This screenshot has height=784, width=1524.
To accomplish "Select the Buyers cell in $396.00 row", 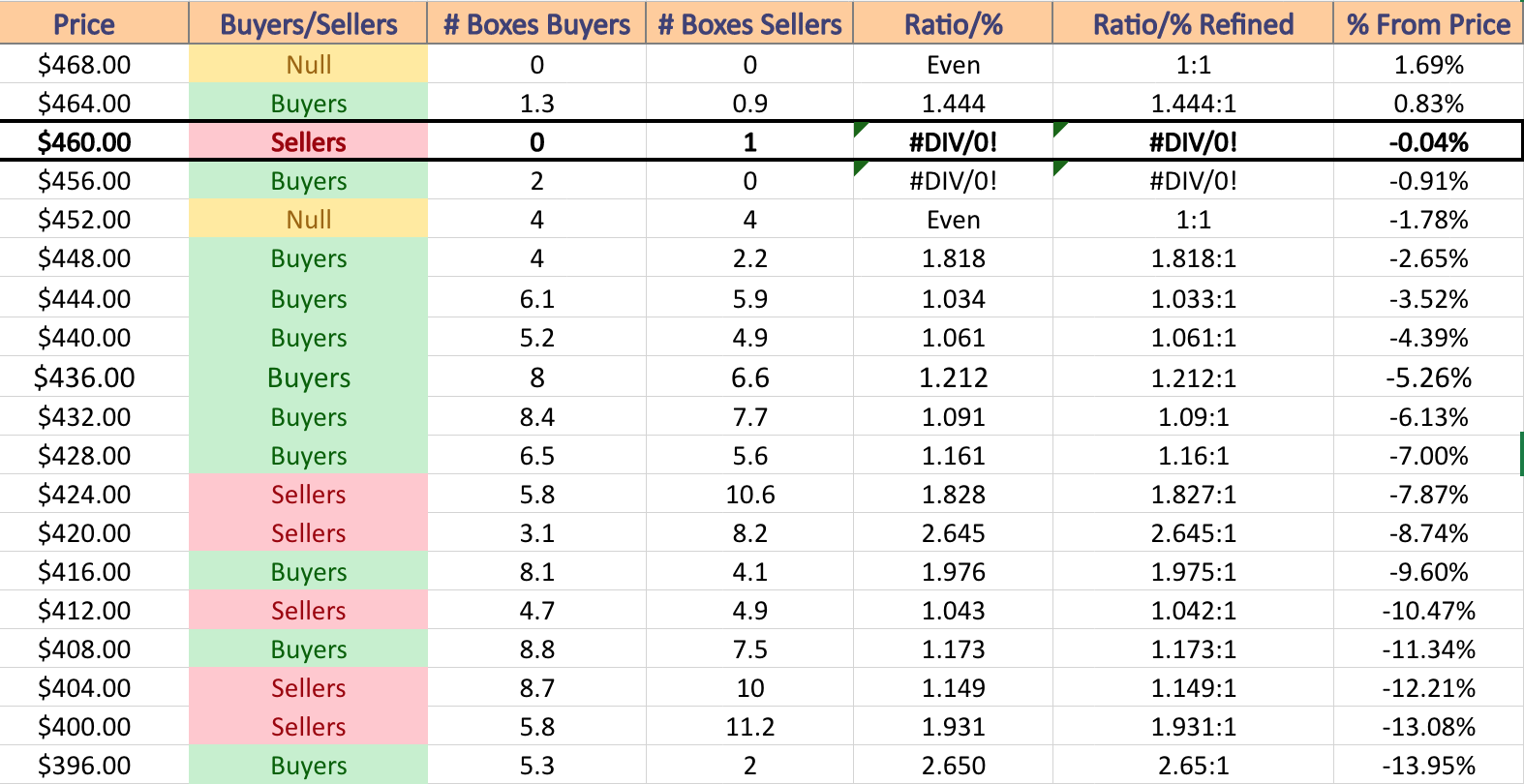I will tap(308, 765).
